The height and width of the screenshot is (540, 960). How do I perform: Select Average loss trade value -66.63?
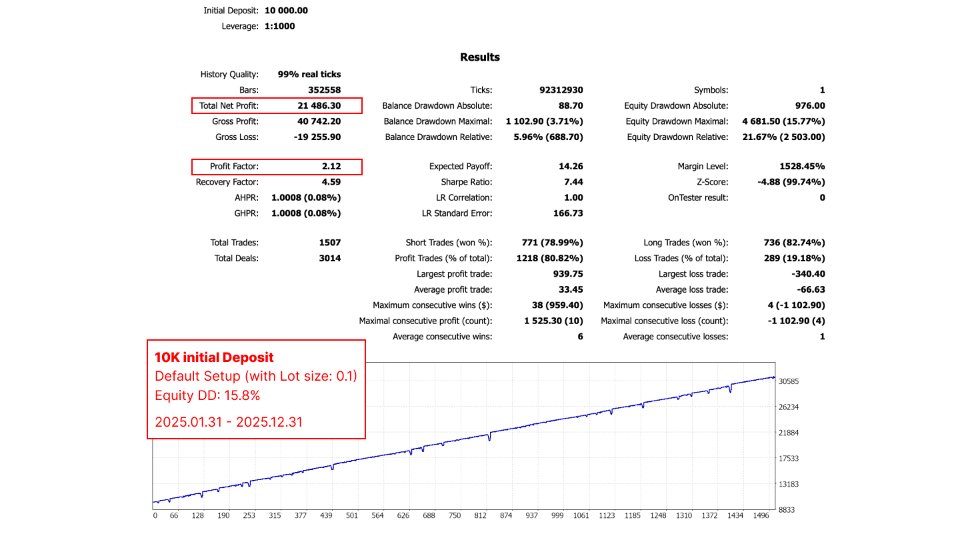[x=811, y=290]
